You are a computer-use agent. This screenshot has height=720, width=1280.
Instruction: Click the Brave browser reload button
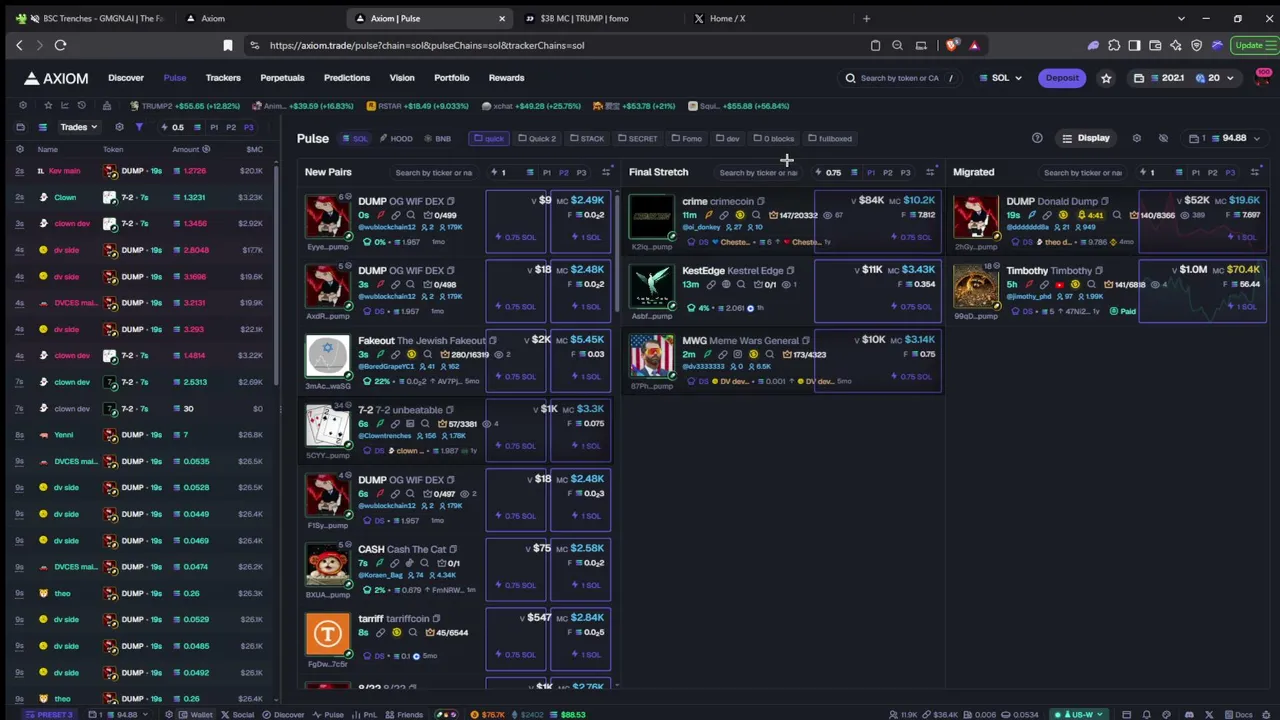coord(60,45)
